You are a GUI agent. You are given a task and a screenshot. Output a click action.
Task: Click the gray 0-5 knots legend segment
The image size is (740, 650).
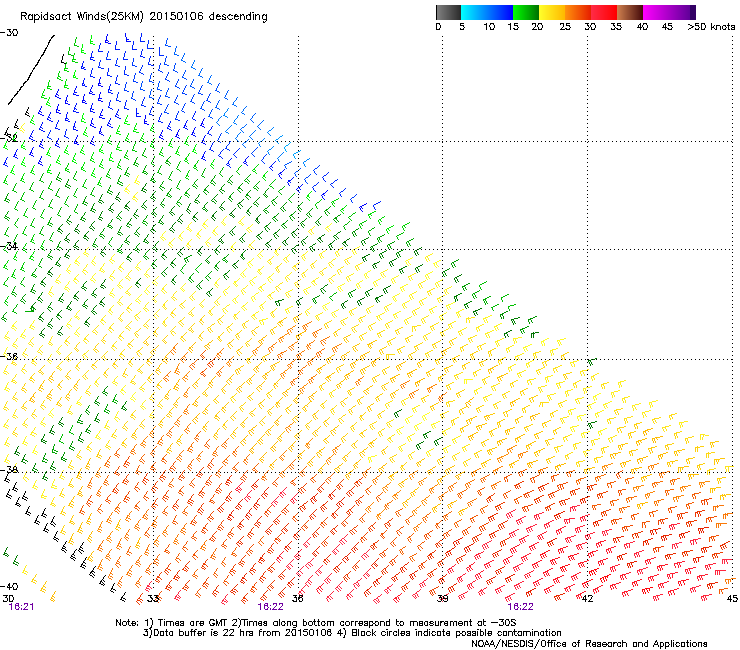448,12
